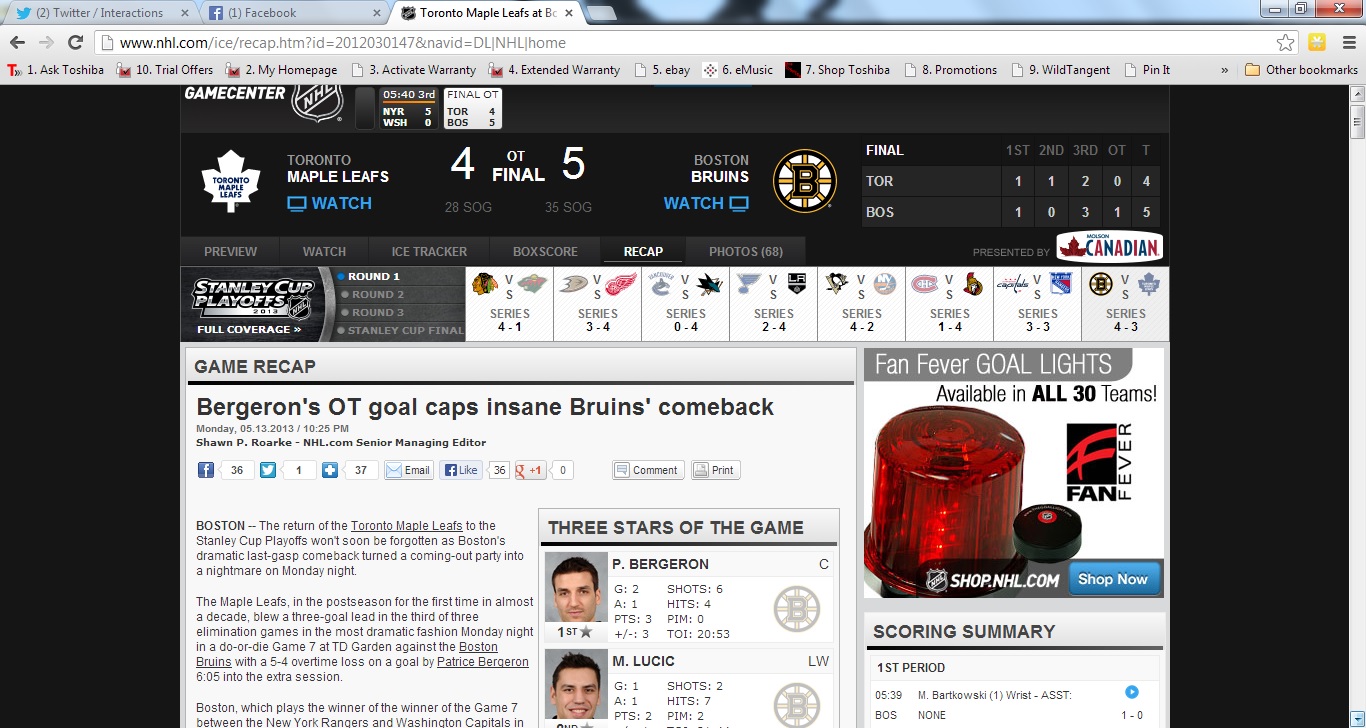Click WATCH under Toronto Maple Leafs

[330, 203]
